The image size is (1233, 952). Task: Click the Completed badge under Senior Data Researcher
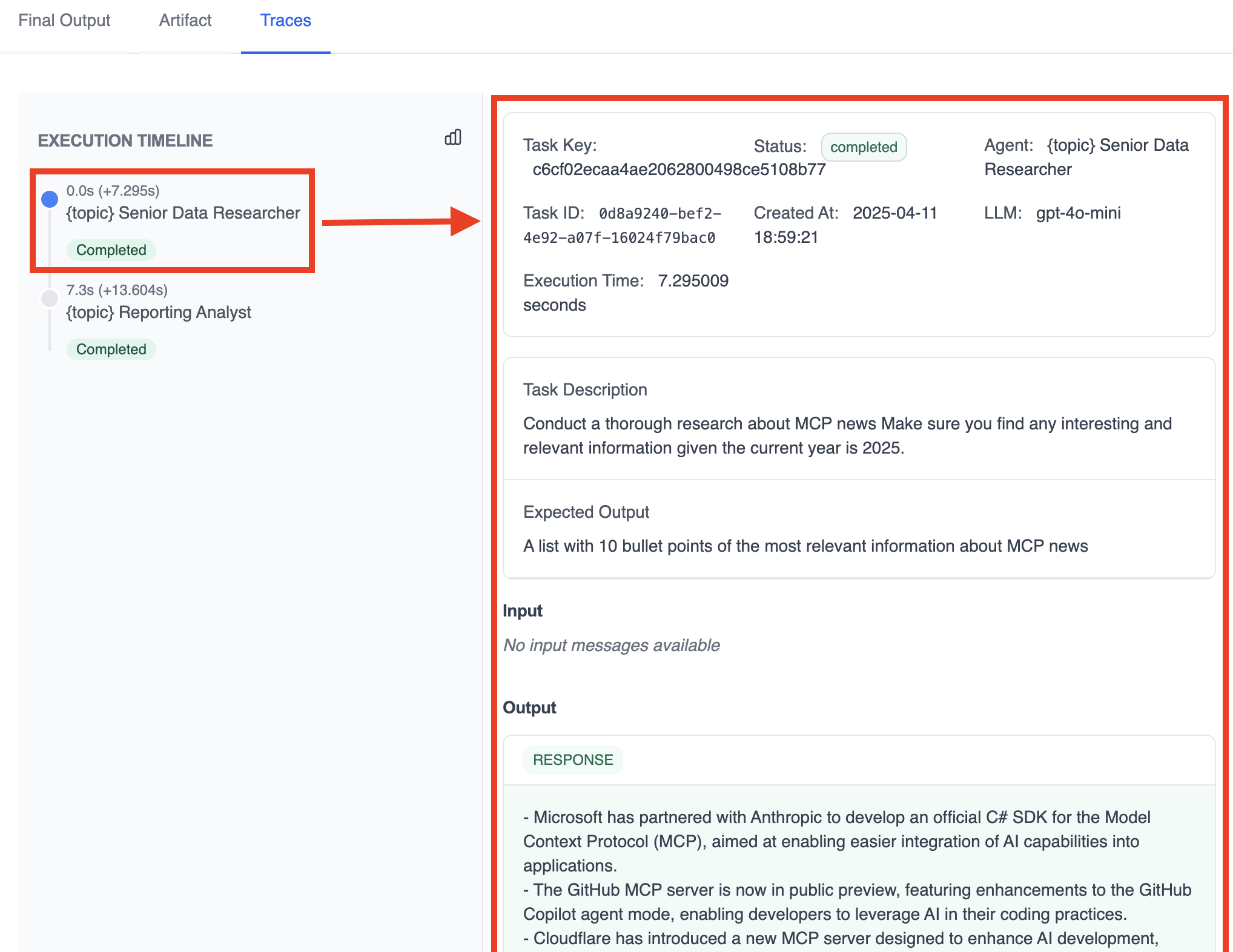tap(111, 250)
